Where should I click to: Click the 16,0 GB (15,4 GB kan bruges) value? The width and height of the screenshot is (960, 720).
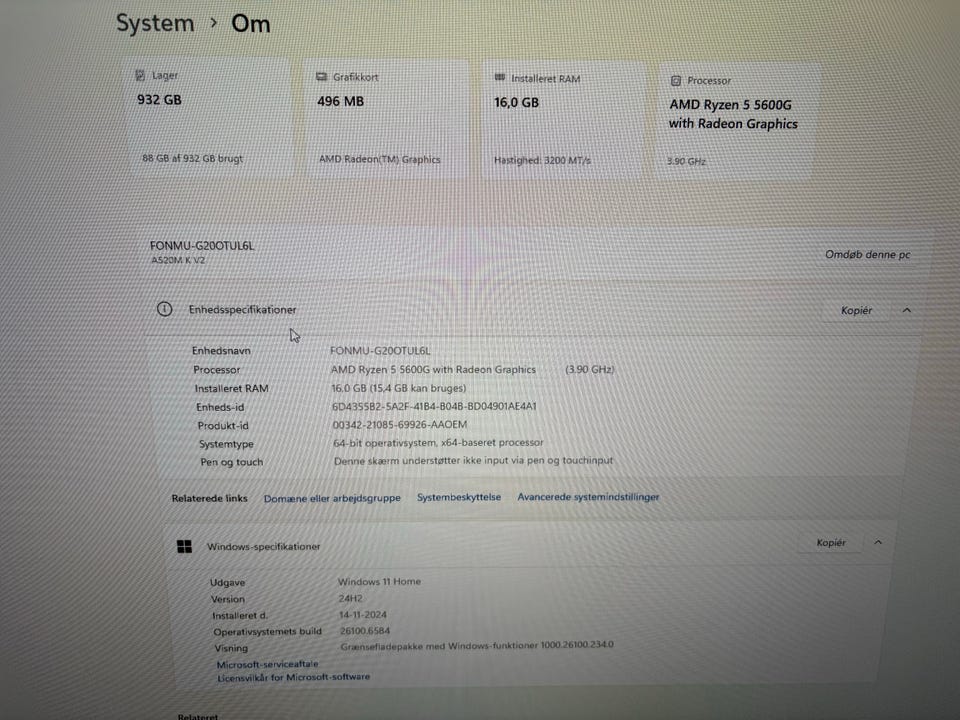(x=399, y=388)
